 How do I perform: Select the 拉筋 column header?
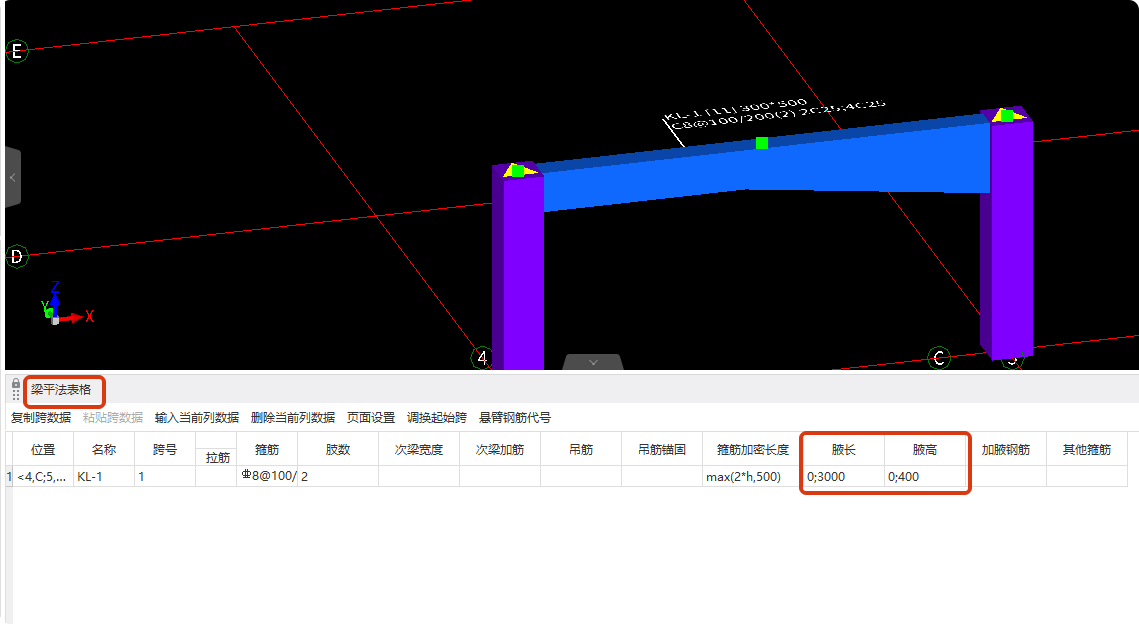216,458
